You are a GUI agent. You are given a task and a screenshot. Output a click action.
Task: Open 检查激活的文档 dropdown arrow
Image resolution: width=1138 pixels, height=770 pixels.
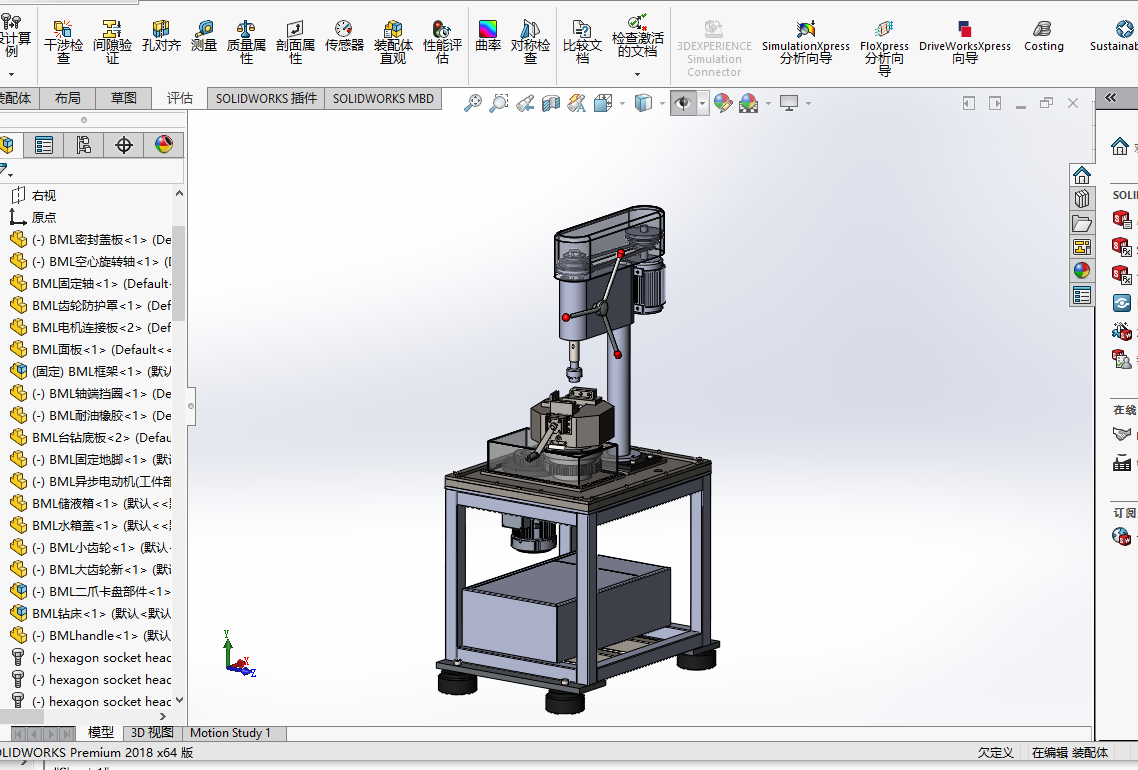pos(637,74)
